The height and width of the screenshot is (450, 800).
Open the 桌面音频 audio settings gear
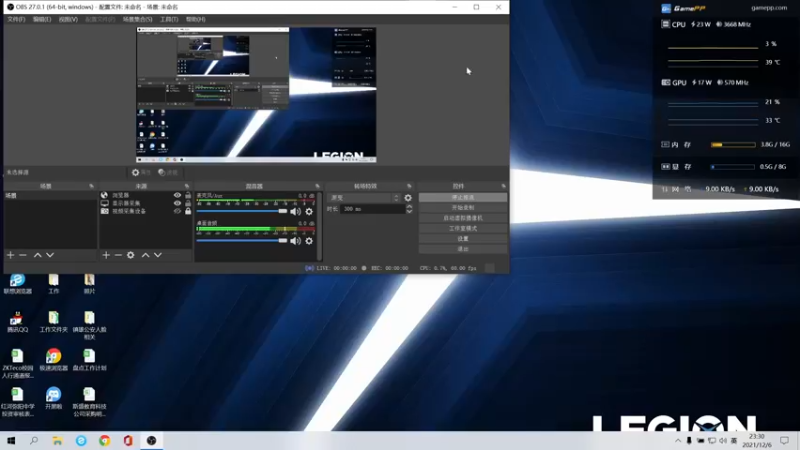coord(309,241)
